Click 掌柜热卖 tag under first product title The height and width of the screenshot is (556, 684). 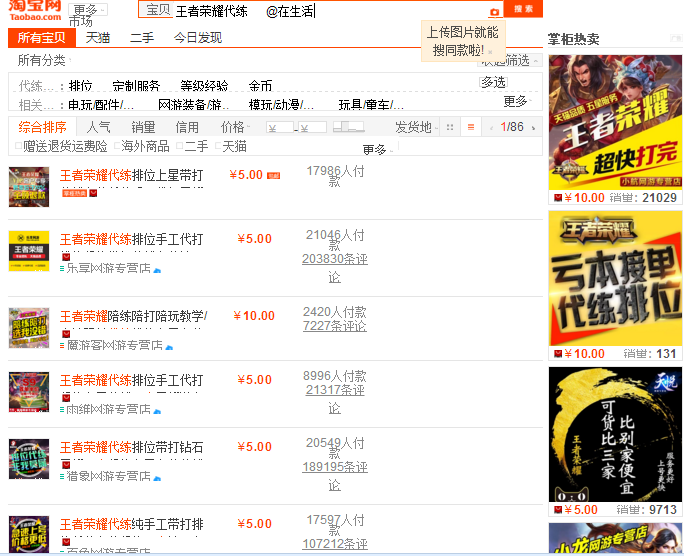click(75, 193)
